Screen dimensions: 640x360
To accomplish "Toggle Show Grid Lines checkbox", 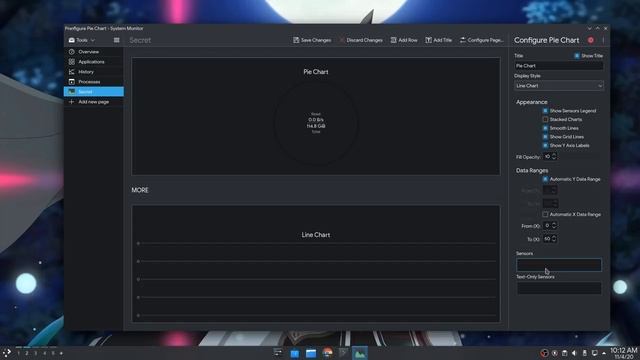I will click(545, 137).
